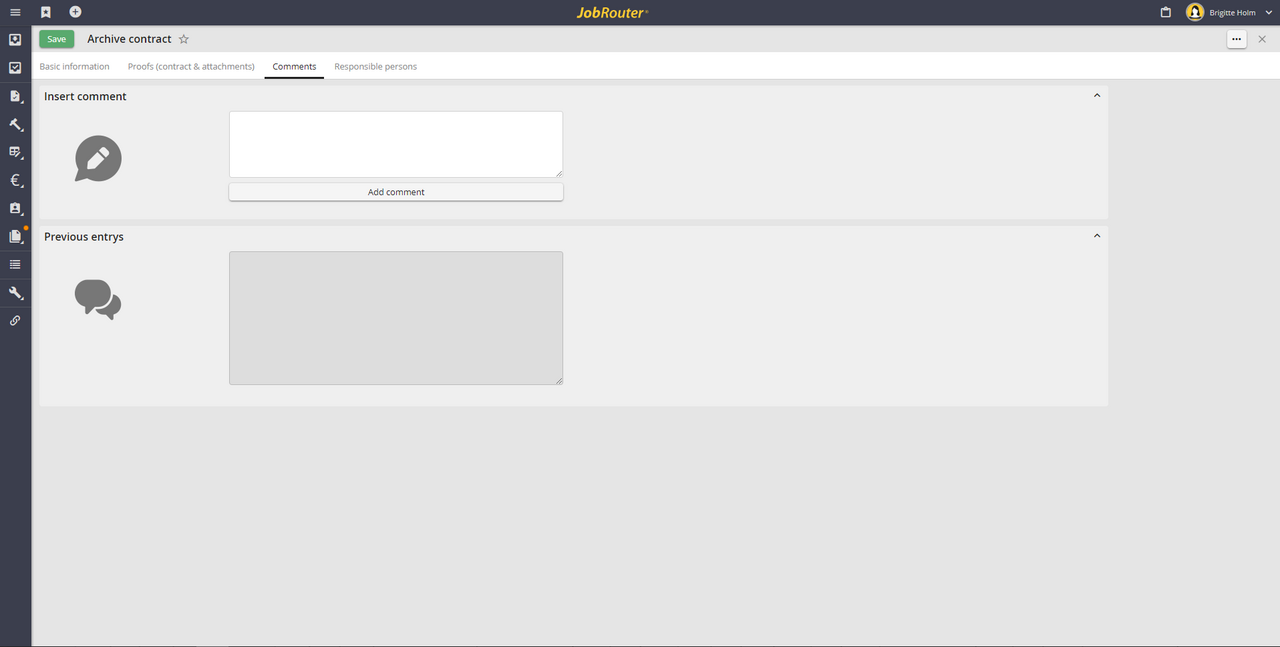The image size is (1280, 647).
Task: Click the bookmark star icon in top bar
Action: coord(46,12)
